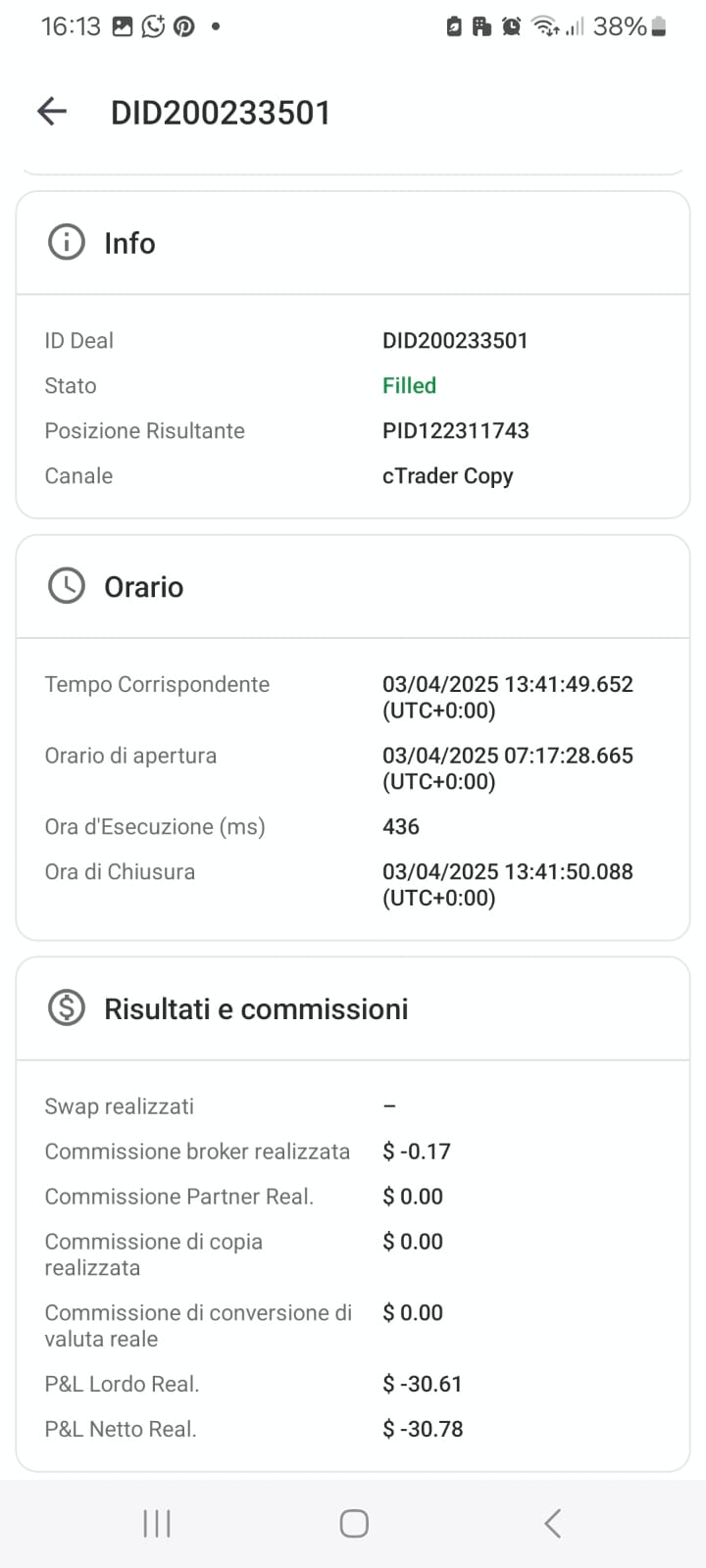Viewport: 706px width, 1568px height.
Task: Tap the Ora di Chiusura timestamp
Action: (508, 884)
